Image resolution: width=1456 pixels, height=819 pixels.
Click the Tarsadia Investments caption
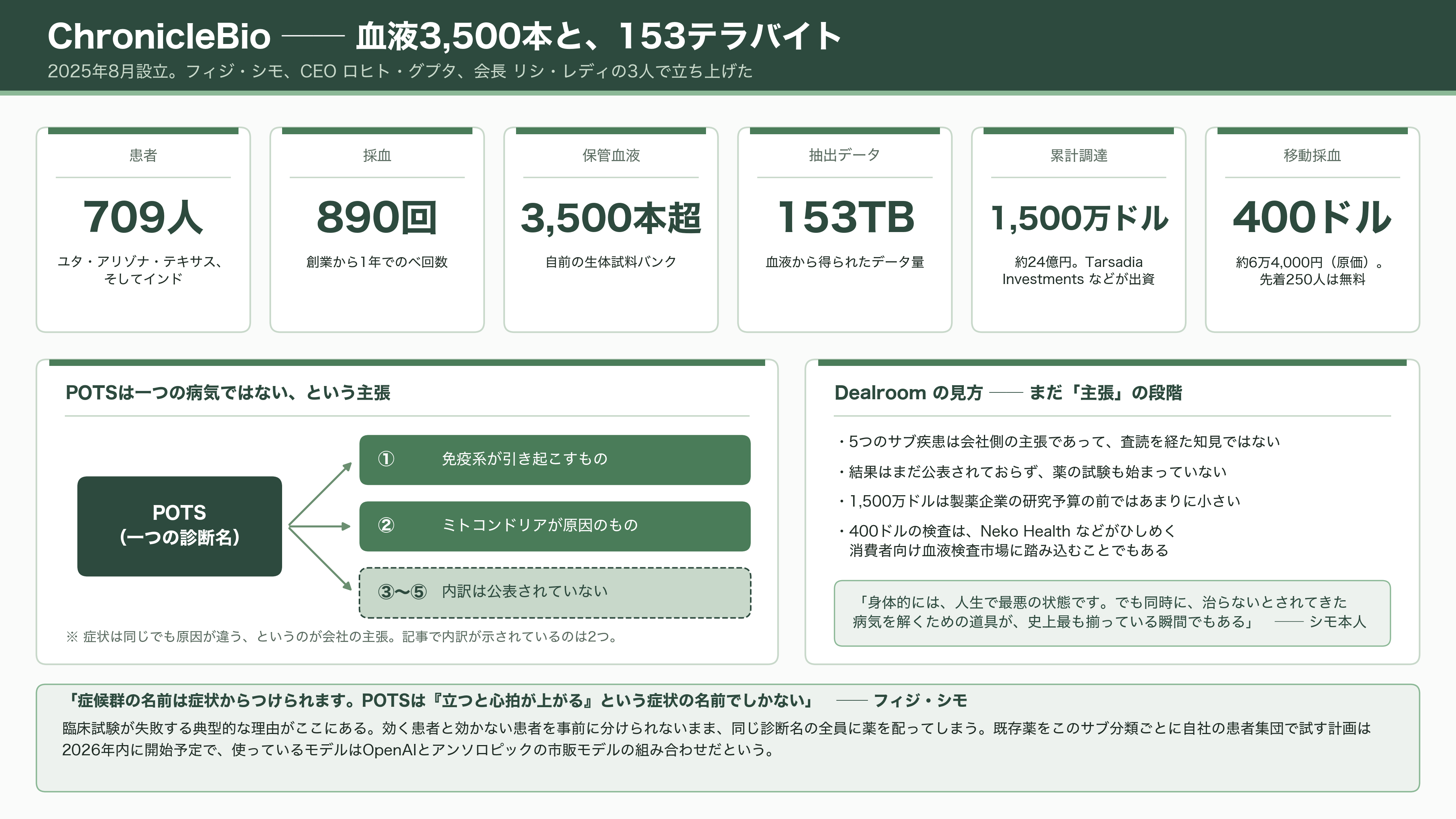pos(1078,270)
